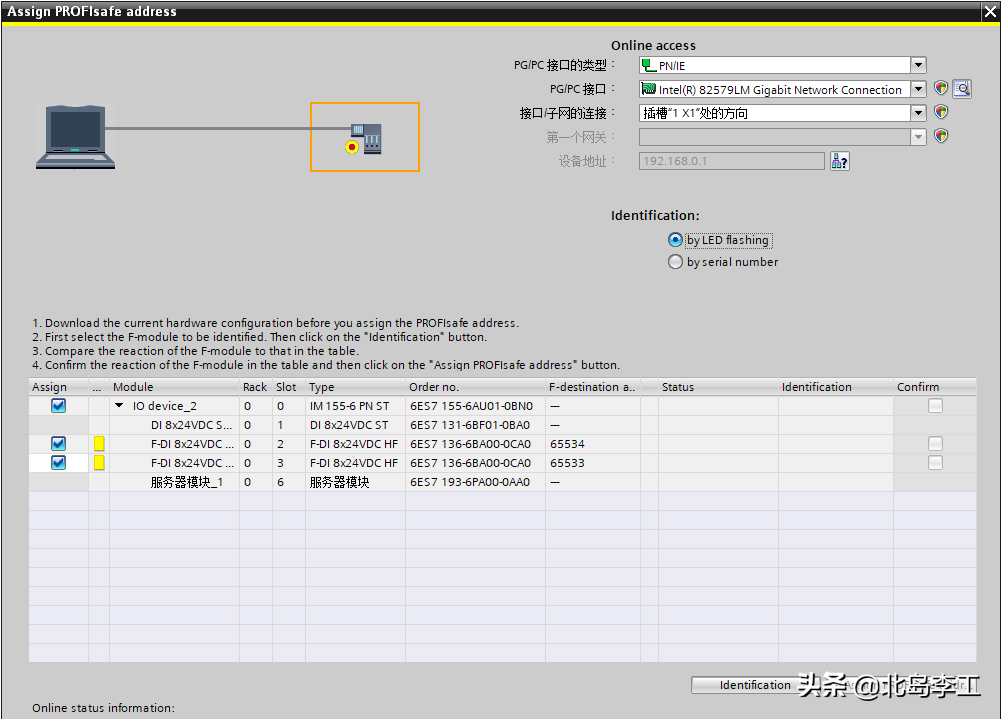1002x719 pixels.
Task: Open the PG/PC 接口的类型 dropdown
Action: coord(918,65)
